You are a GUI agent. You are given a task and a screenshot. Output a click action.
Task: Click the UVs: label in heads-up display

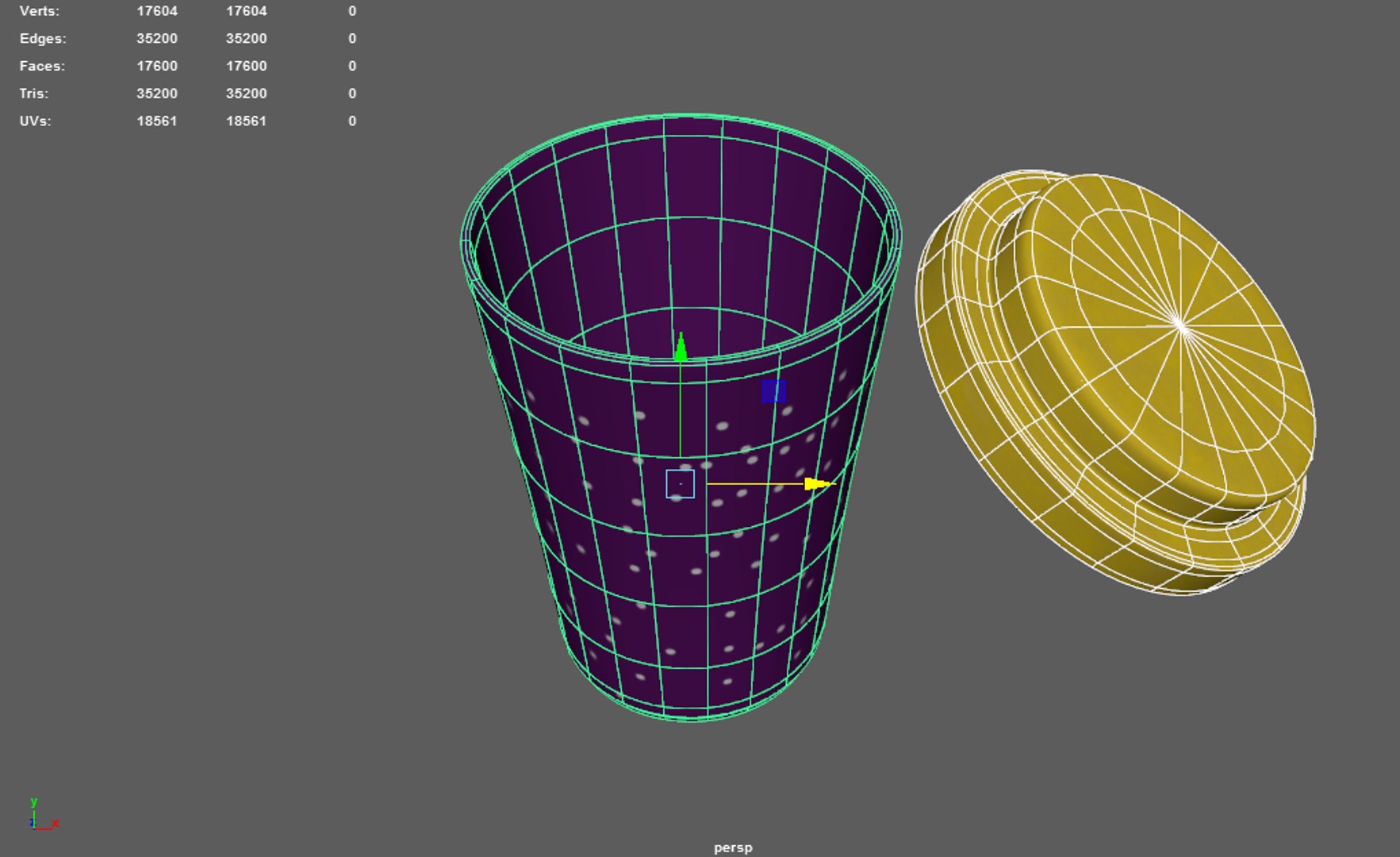(x=35, y=121)
